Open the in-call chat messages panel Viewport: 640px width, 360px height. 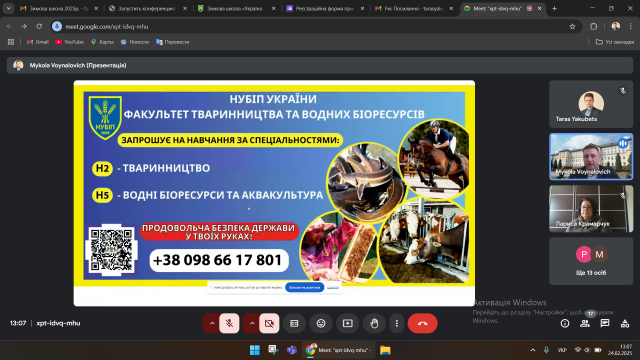coord(605,323)
